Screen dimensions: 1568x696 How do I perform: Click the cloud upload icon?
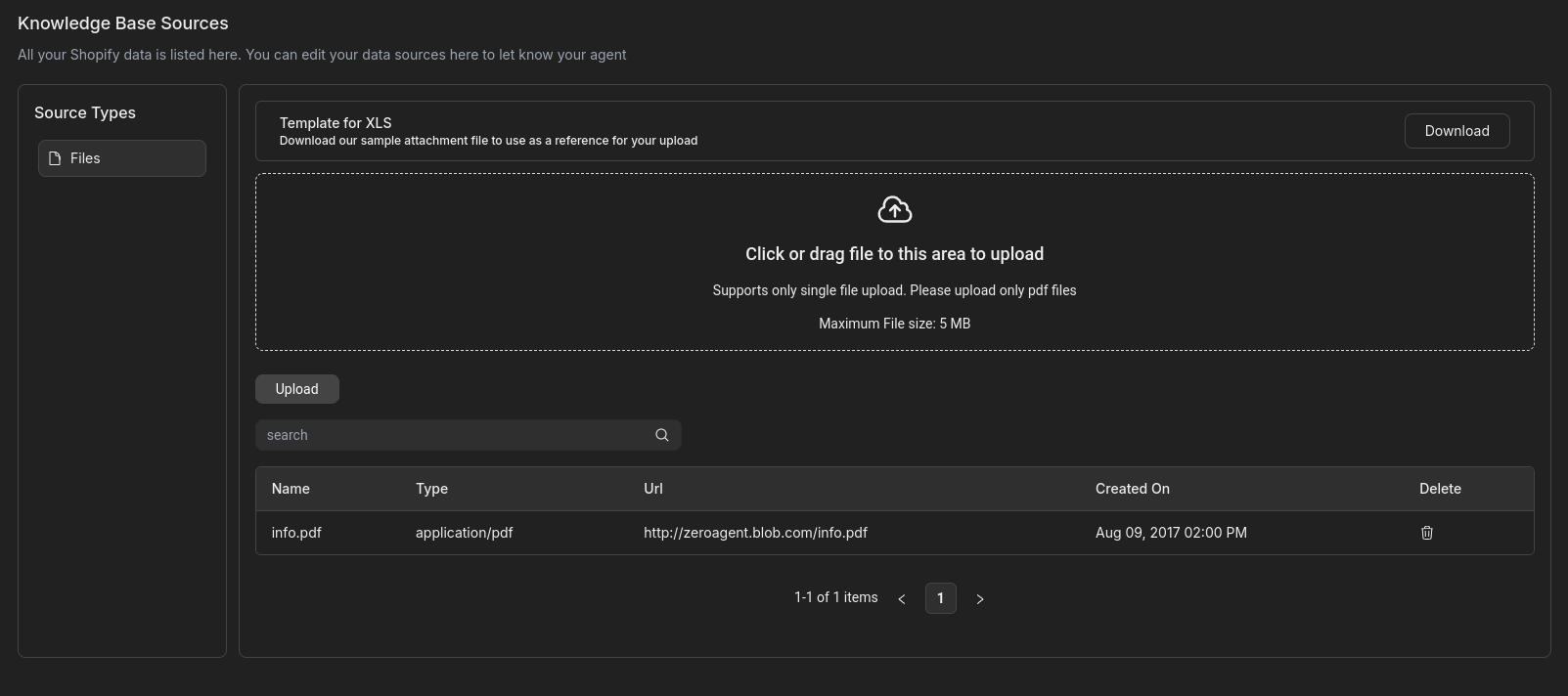894,210
